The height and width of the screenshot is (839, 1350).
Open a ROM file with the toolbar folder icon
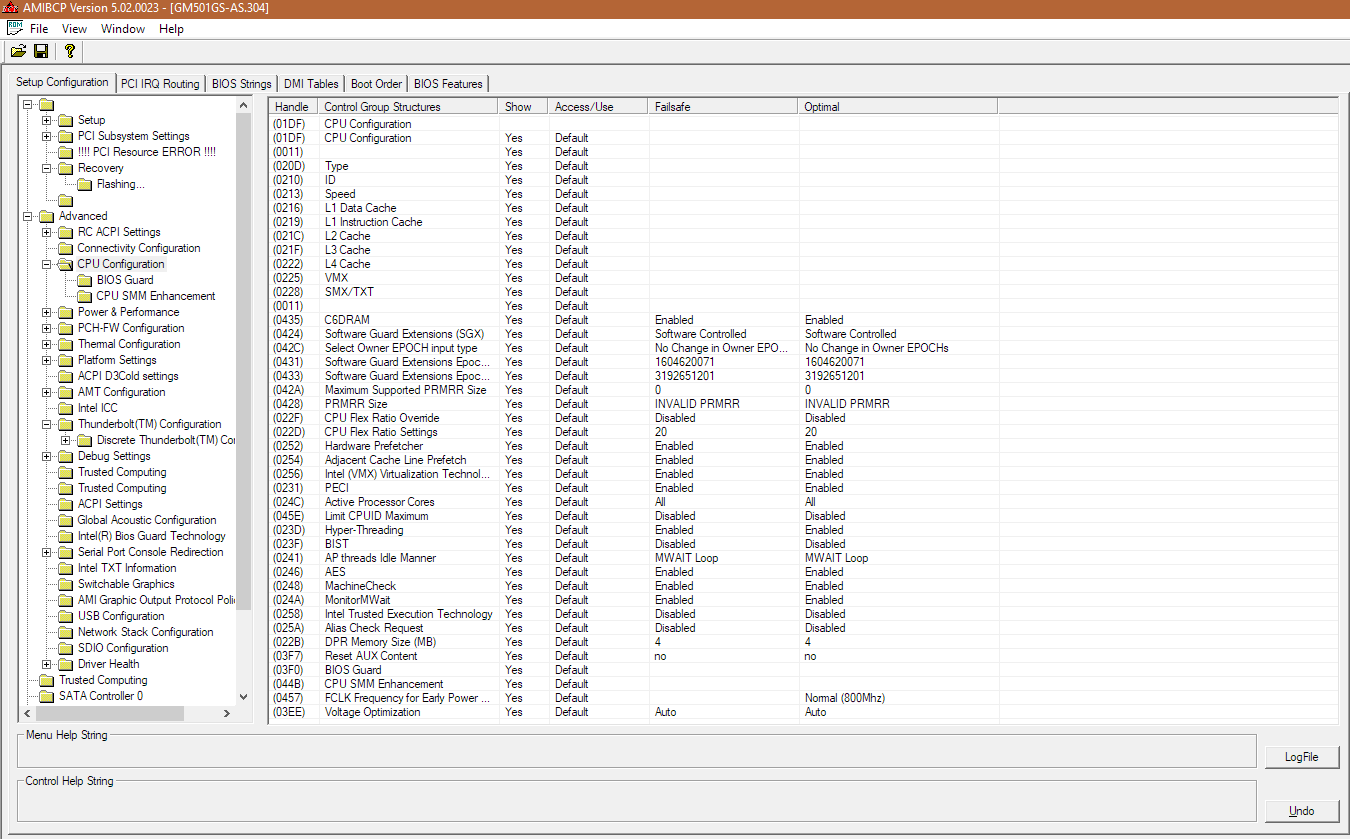(19, 51)
